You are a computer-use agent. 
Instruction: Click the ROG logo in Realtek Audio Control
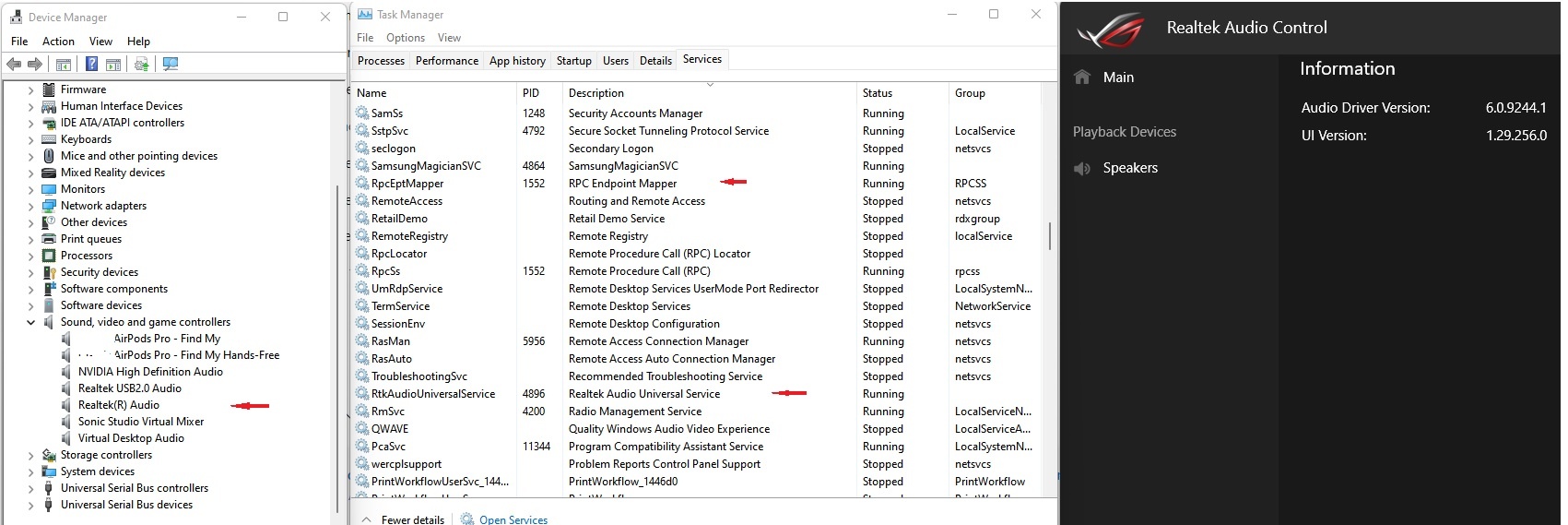[1111, 30]
